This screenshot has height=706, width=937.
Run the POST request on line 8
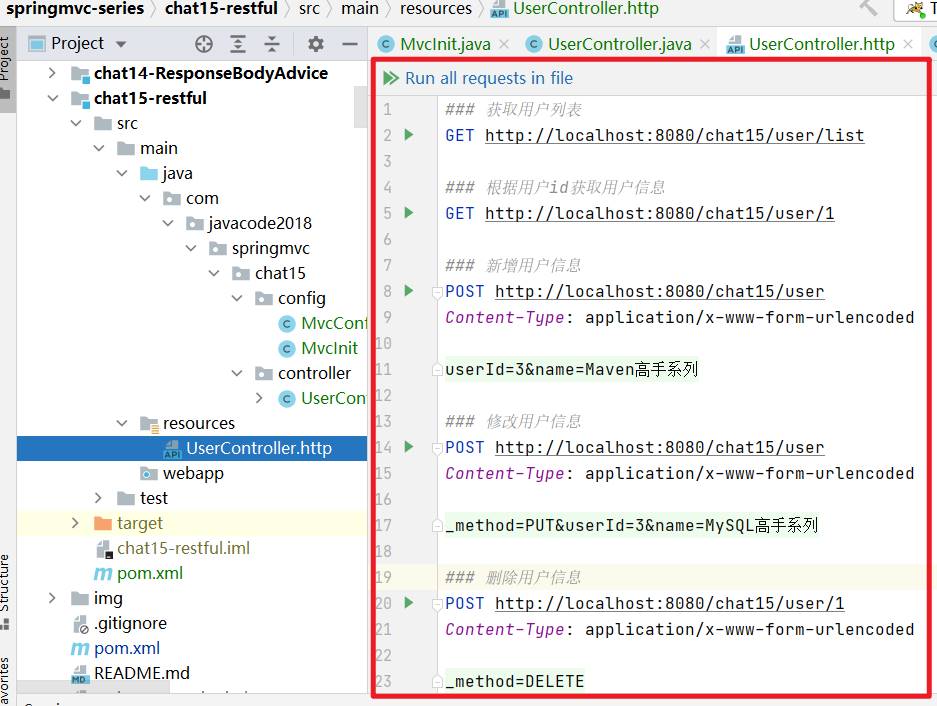point(409,291)
